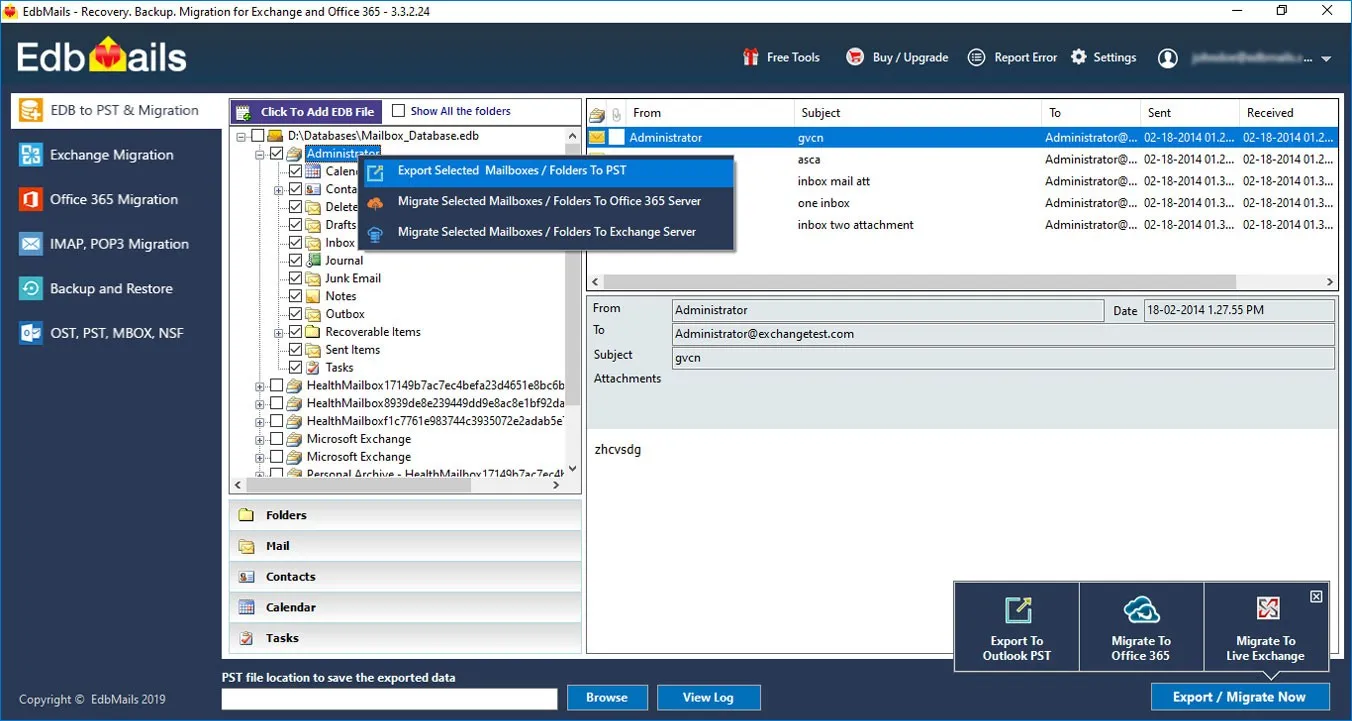Collapse the Administrator mailbox node
This screenshot has height=721, width=1352.
[260, 154]
